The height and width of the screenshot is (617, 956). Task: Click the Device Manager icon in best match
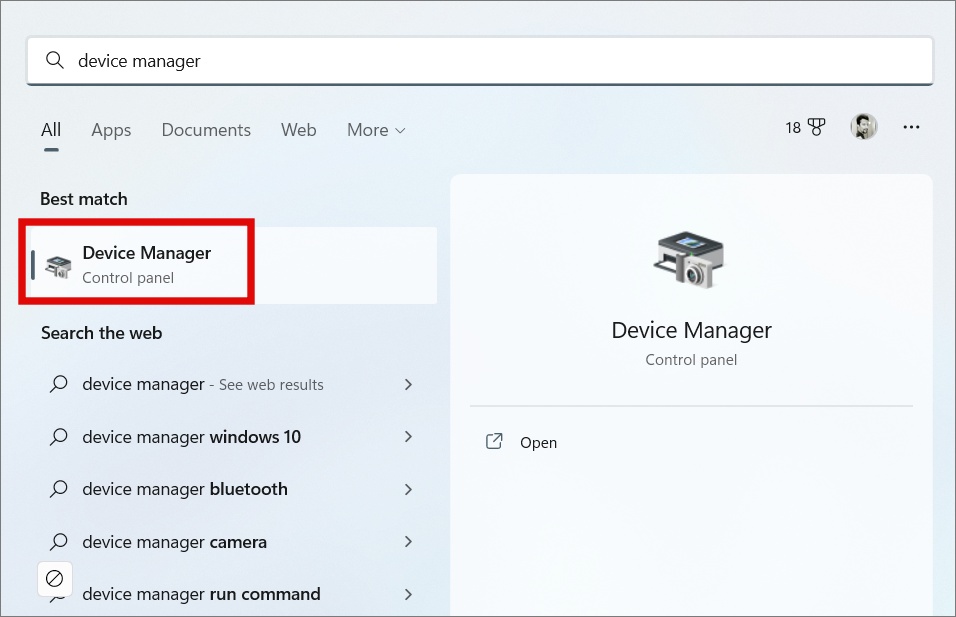pos(59,267)
